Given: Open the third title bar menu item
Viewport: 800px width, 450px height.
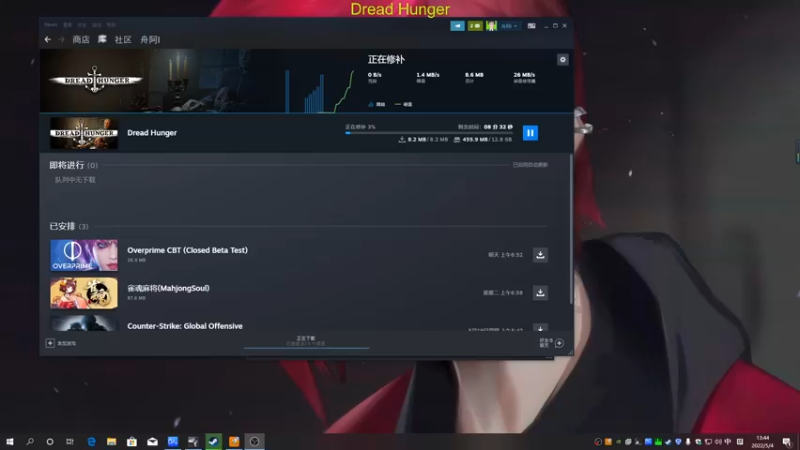Looking at the screenshot, I should click(x=82, y=24).
